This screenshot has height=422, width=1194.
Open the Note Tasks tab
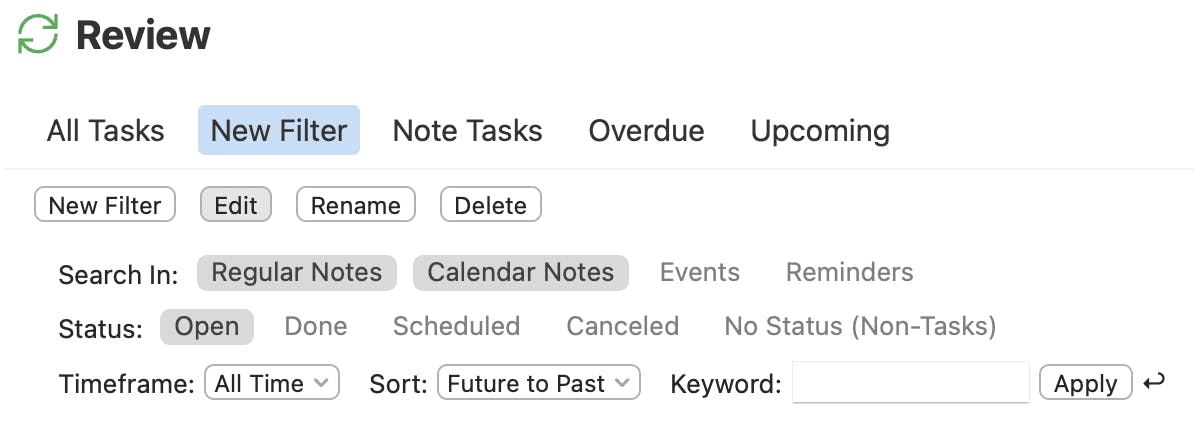(467, 131)
